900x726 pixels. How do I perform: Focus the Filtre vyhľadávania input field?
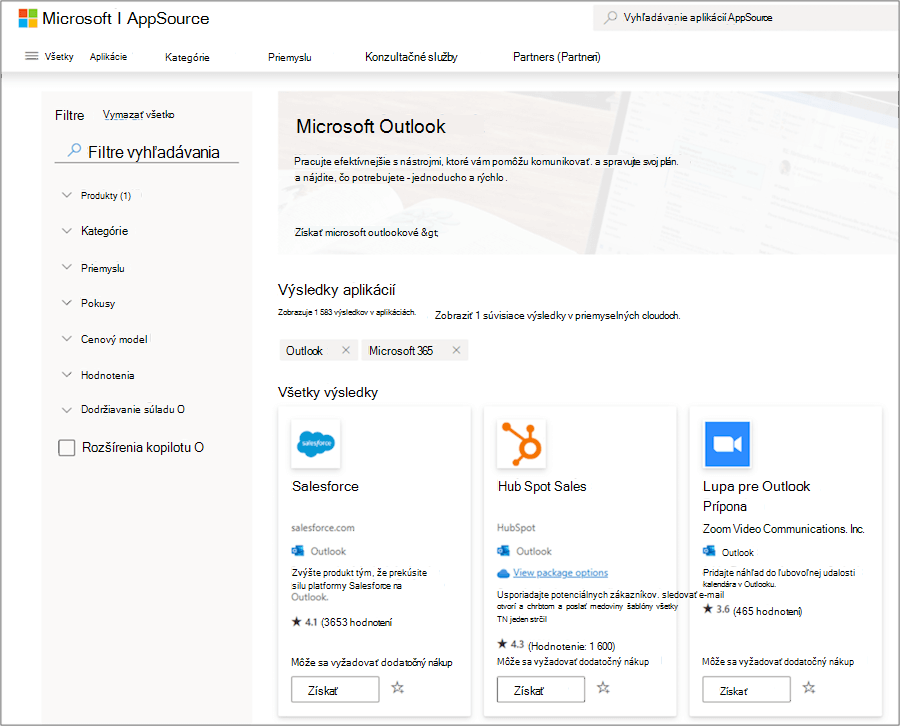(146, 152)
